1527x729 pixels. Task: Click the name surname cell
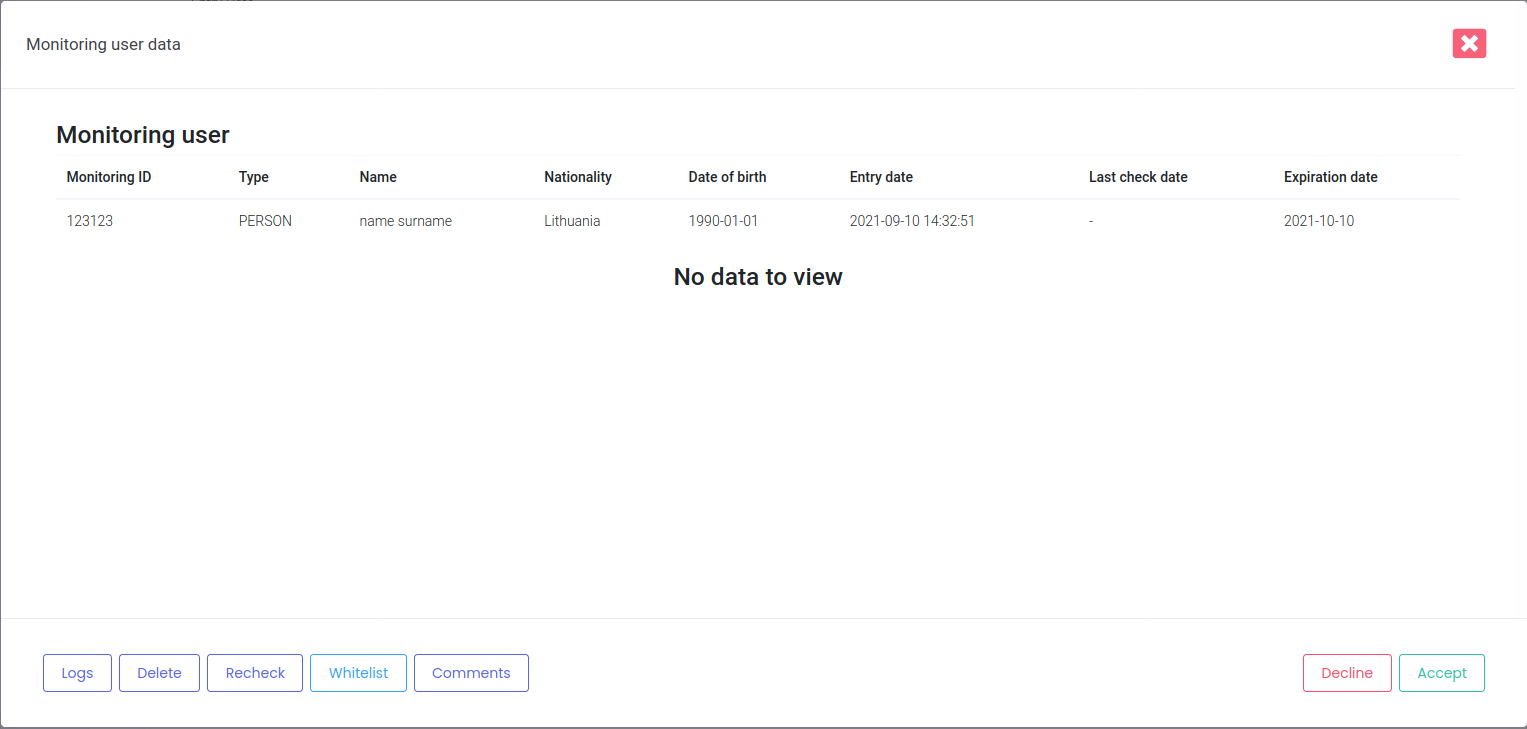click(405, 220)
